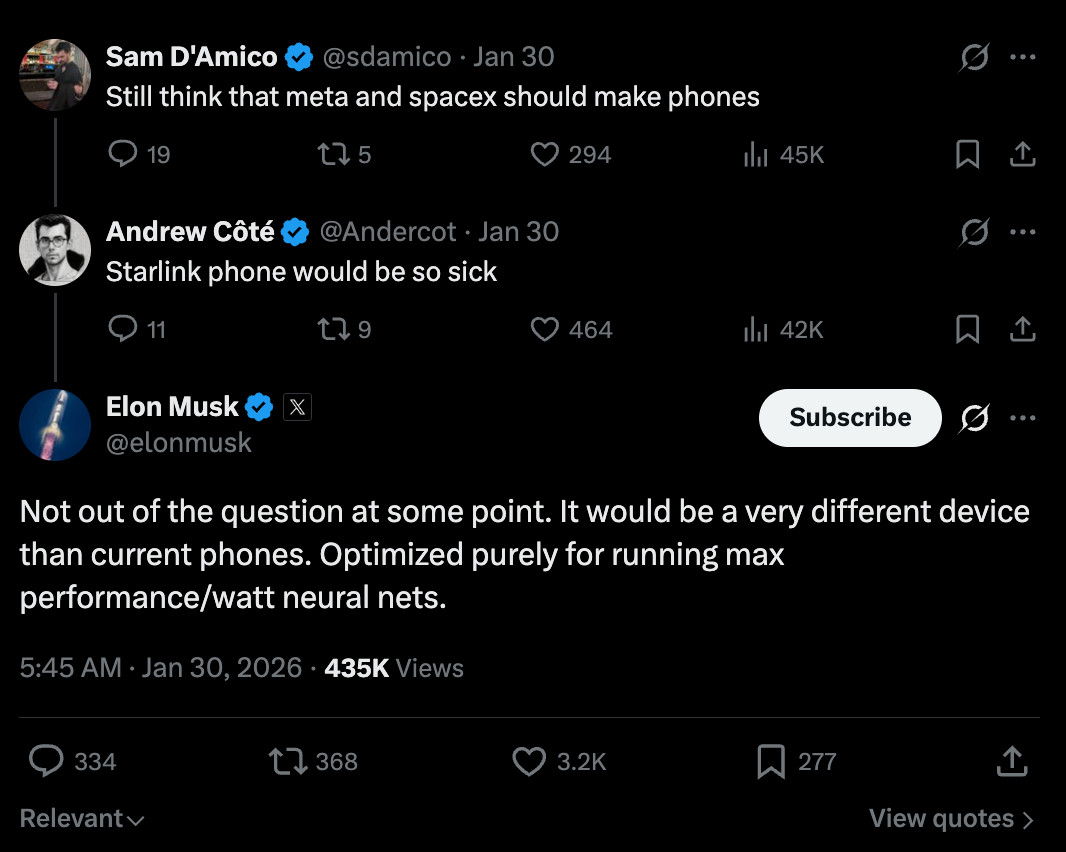The width and height of the screenshot is (1066, 852).
Task: View analytics on Andrew Côté's tweet
Action: [756, 329]
